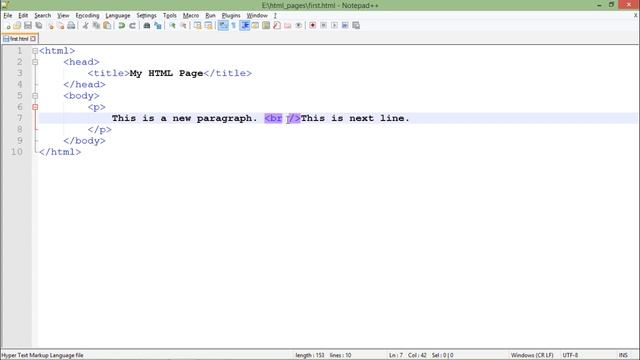Click the highlighted <br tag text

pyautogui.click(x=273, y=118)
